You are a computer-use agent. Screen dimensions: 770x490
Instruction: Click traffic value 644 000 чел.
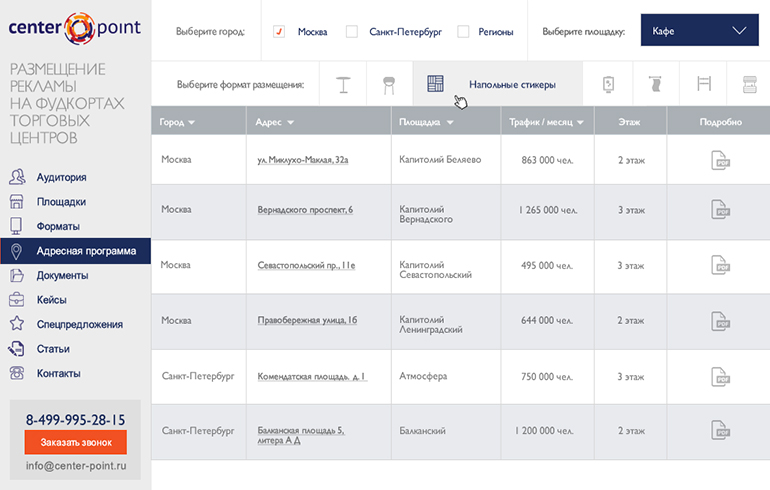547,321
